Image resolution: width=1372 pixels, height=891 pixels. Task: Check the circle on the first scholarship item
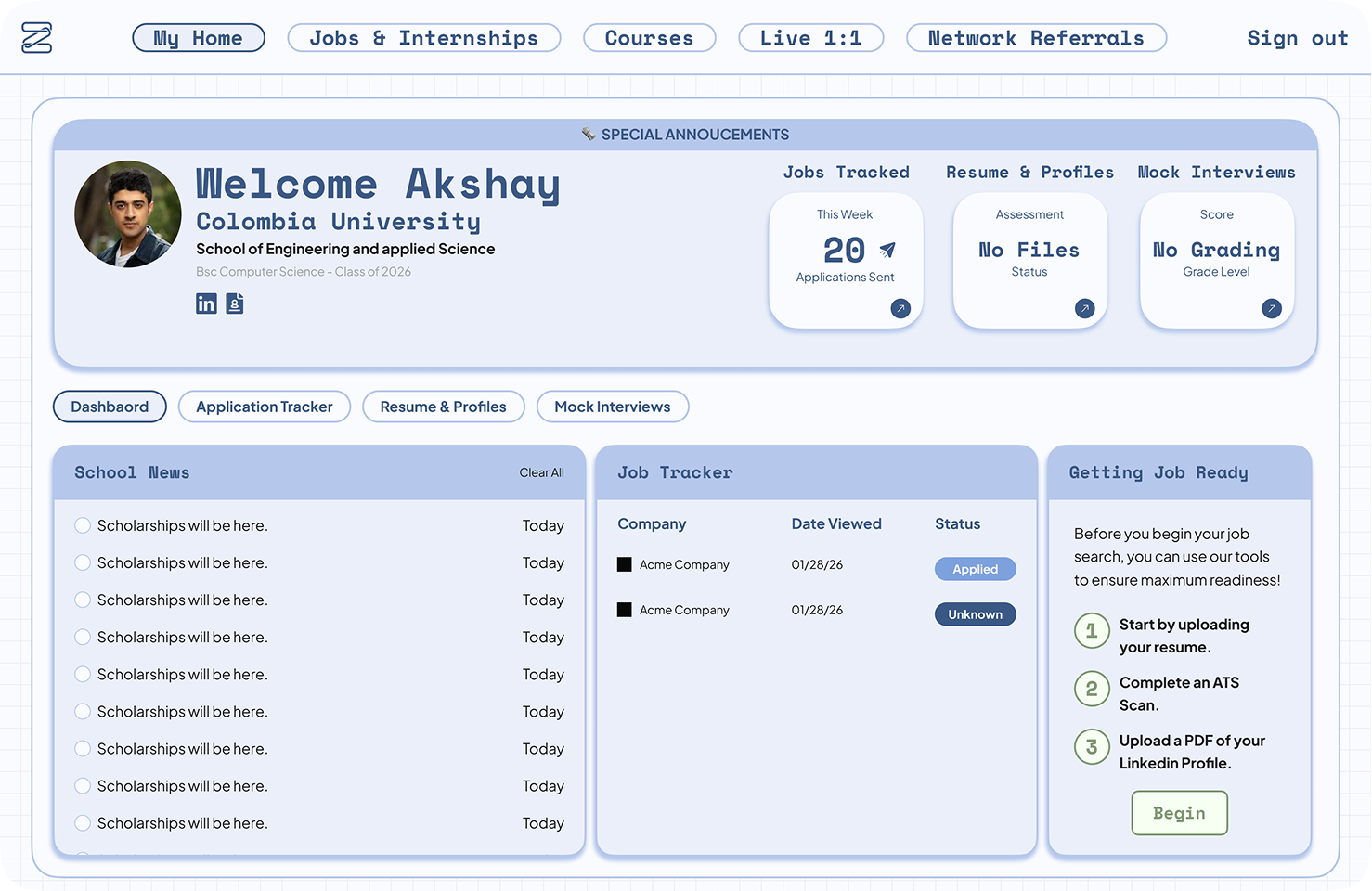83,525
